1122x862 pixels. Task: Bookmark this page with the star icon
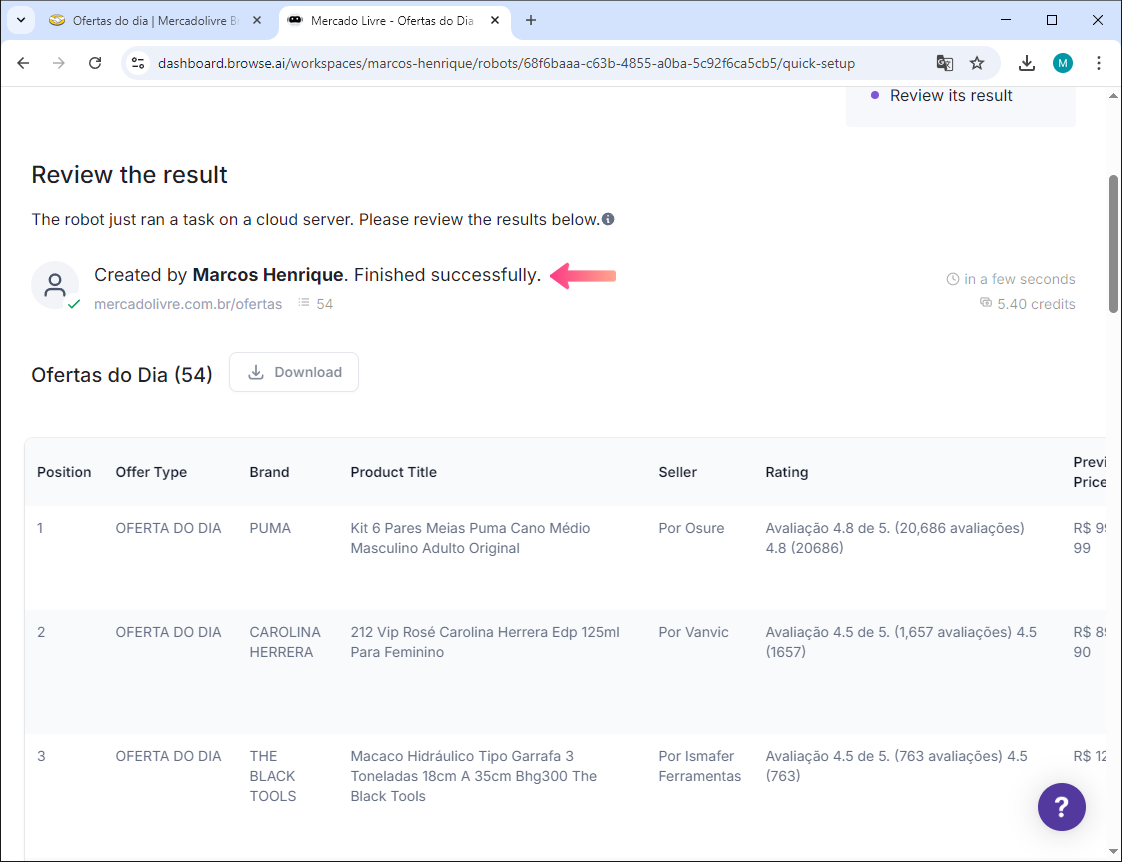point(977,63)
